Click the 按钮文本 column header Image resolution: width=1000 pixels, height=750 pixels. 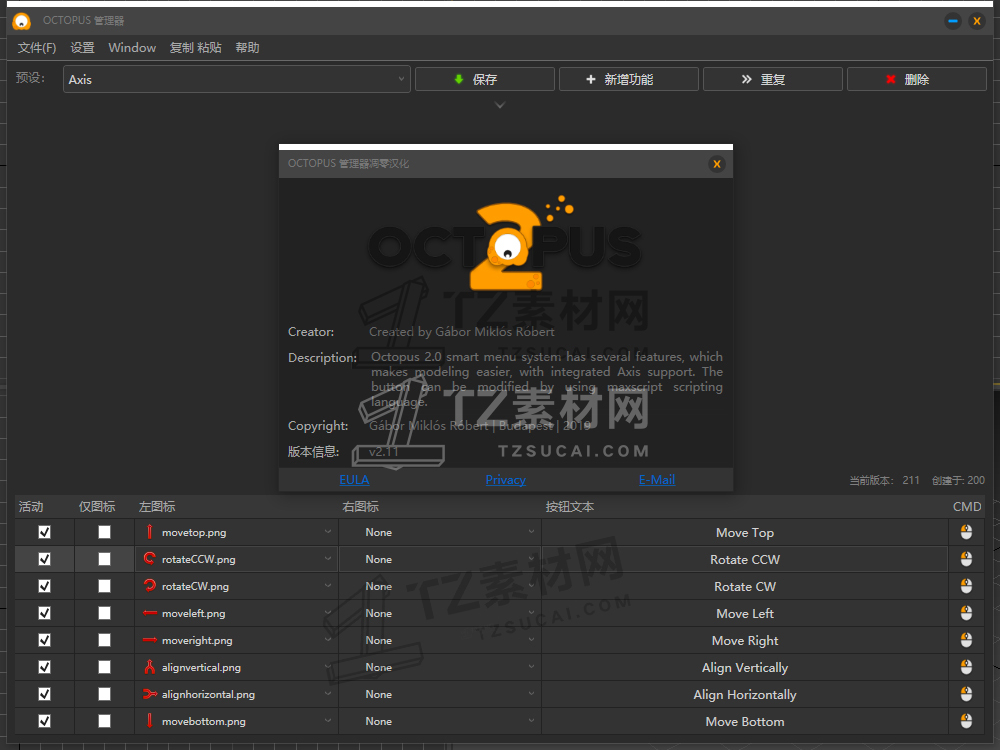570,506
